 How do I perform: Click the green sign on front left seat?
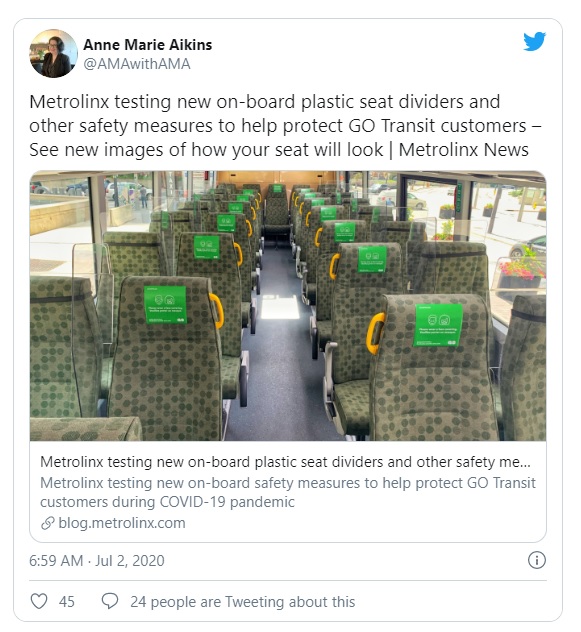[x=165, y=304]
